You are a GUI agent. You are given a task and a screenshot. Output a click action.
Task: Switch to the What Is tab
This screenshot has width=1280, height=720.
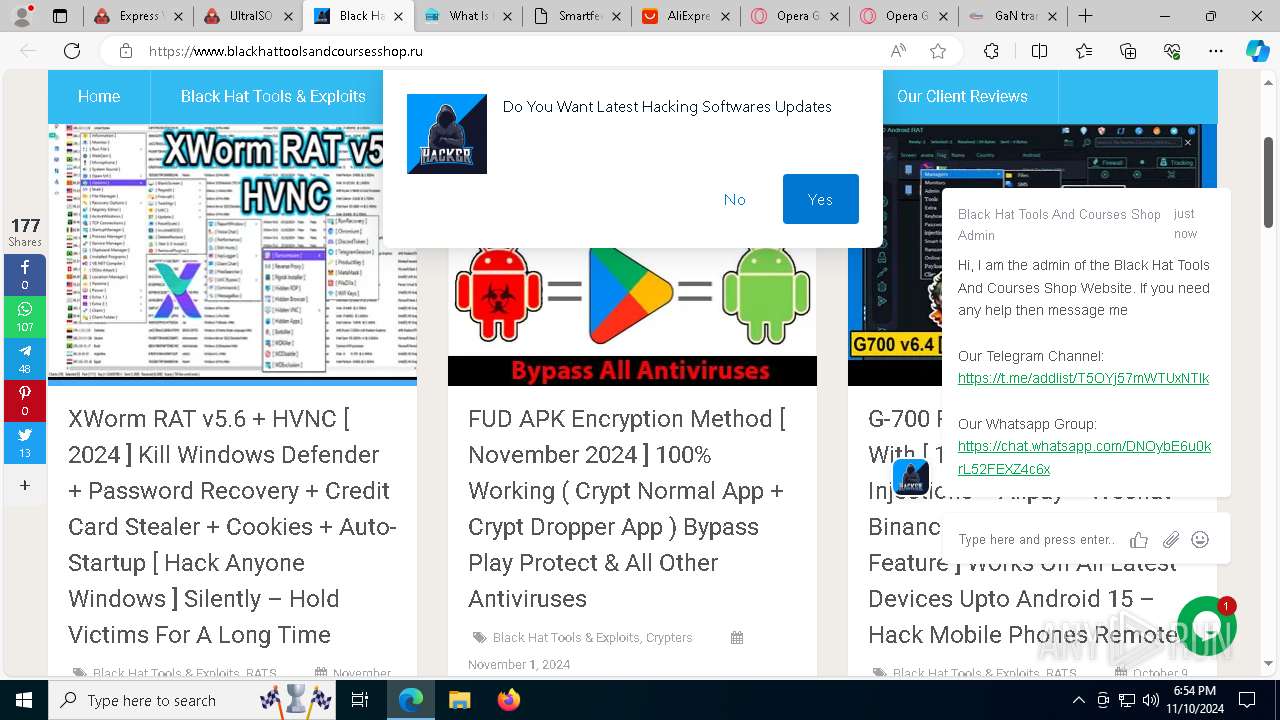(468, 16)
